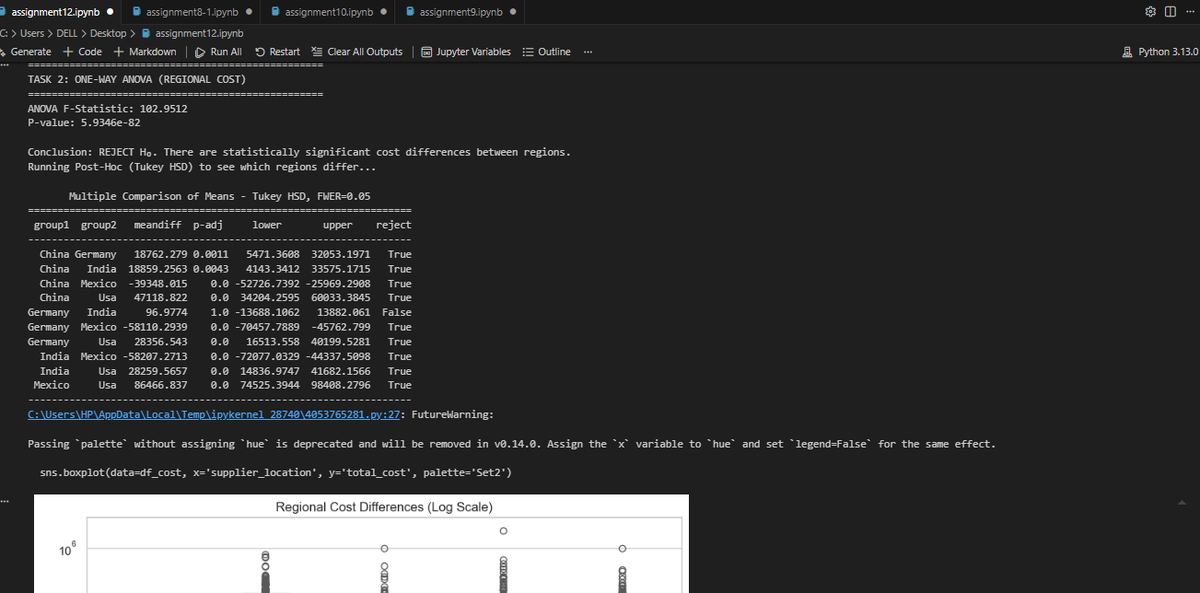Click the 'TASK 2: ONE-WAY ANOVA (REGIONAL COST)' heading
The height and width of the screenshot is (593, 1200).
[137, 79]
